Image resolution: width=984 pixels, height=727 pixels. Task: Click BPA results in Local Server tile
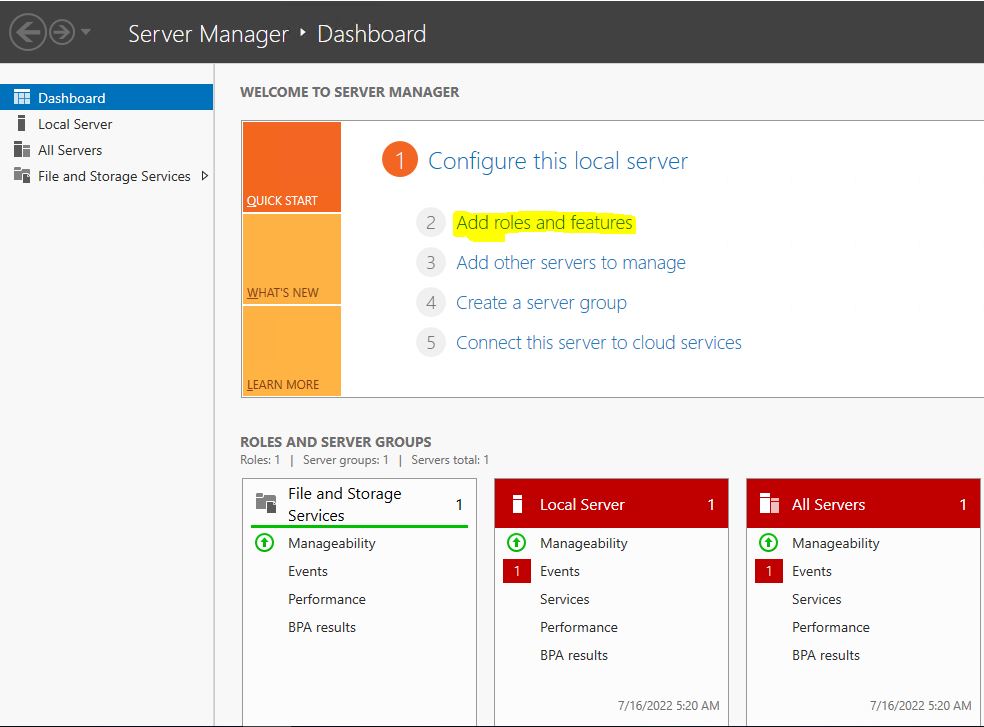click(574, 655)
